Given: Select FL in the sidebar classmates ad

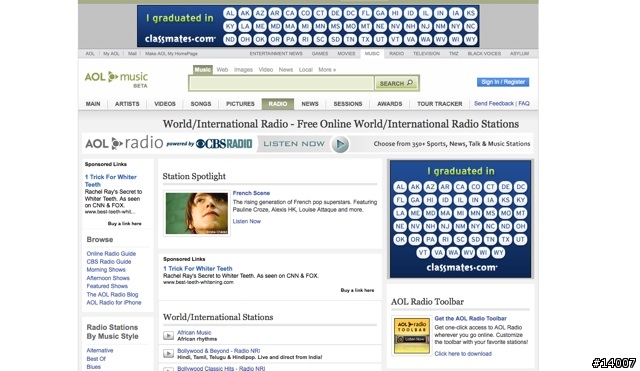Looking at the screenshot, I should coord(400,200).
